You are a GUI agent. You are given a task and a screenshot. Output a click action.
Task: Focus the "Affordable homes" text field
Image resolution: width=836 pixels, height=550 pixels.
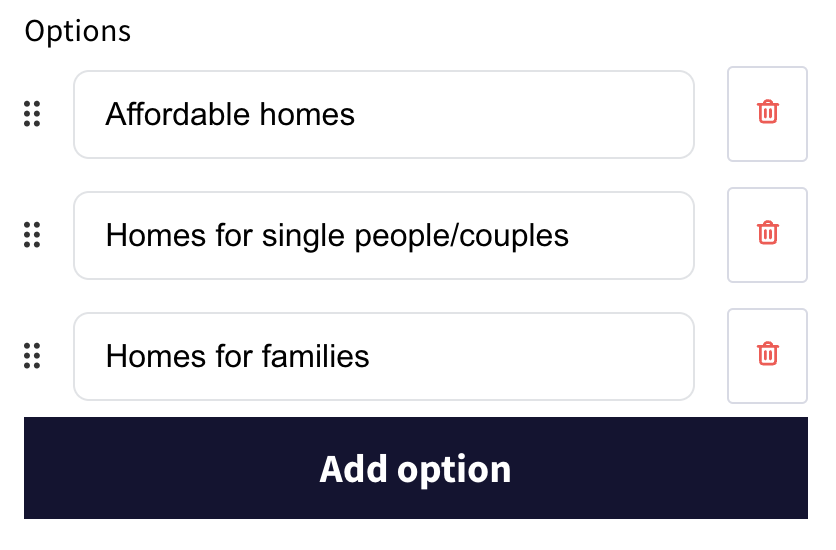[383, 114]
